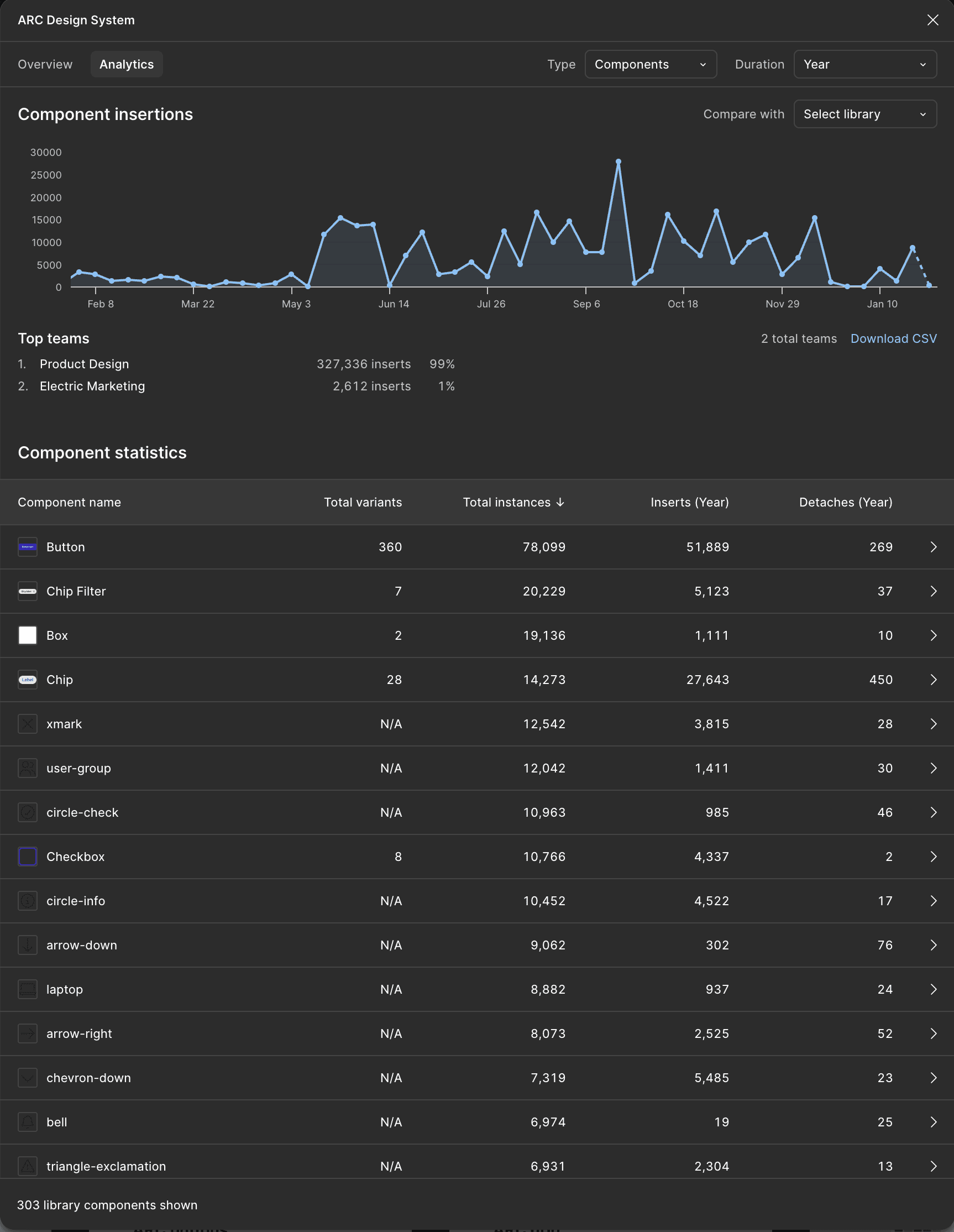Click the Download CSV link

893,338
